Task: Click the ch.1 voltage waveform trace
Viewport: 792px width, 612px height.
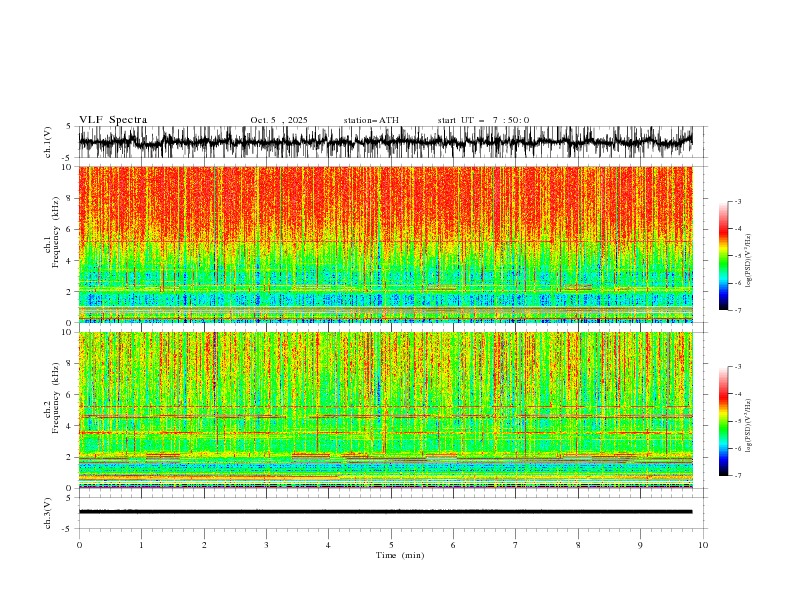Action: (x=385, y=142)
